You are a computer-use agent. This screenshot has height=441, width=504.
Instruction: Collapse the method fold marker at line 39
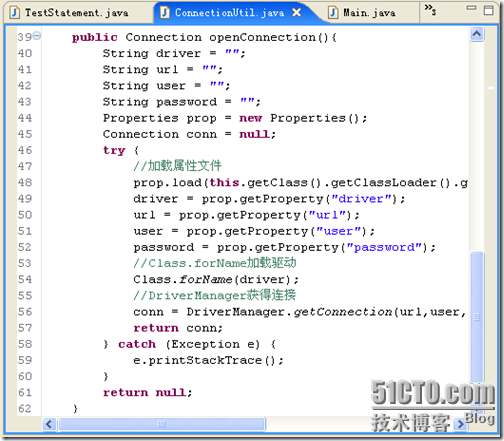pyautogui.click(x=37, y=35)
